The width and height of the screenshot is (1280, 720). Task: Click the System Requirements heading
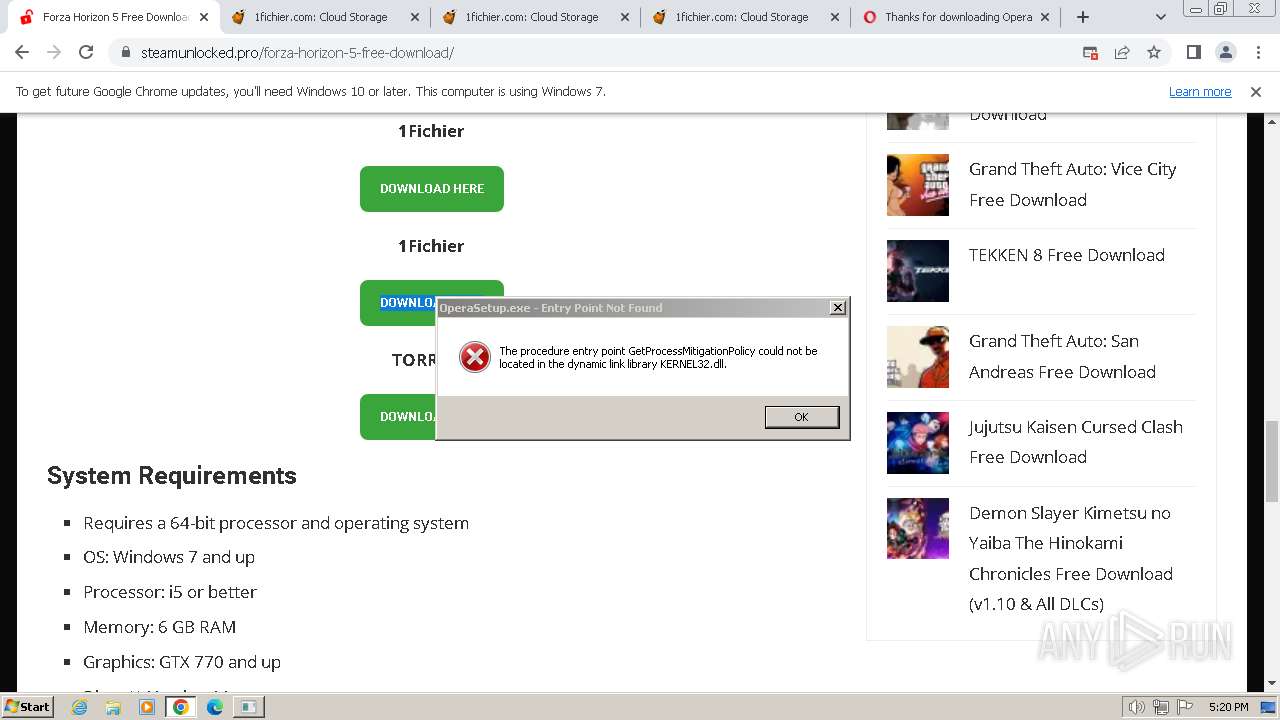click(172, 475)
